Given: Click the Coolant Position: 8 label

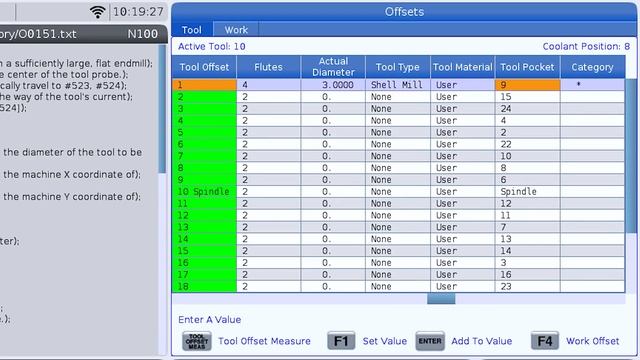Looking at the screenshot, I should click(586, 47).
